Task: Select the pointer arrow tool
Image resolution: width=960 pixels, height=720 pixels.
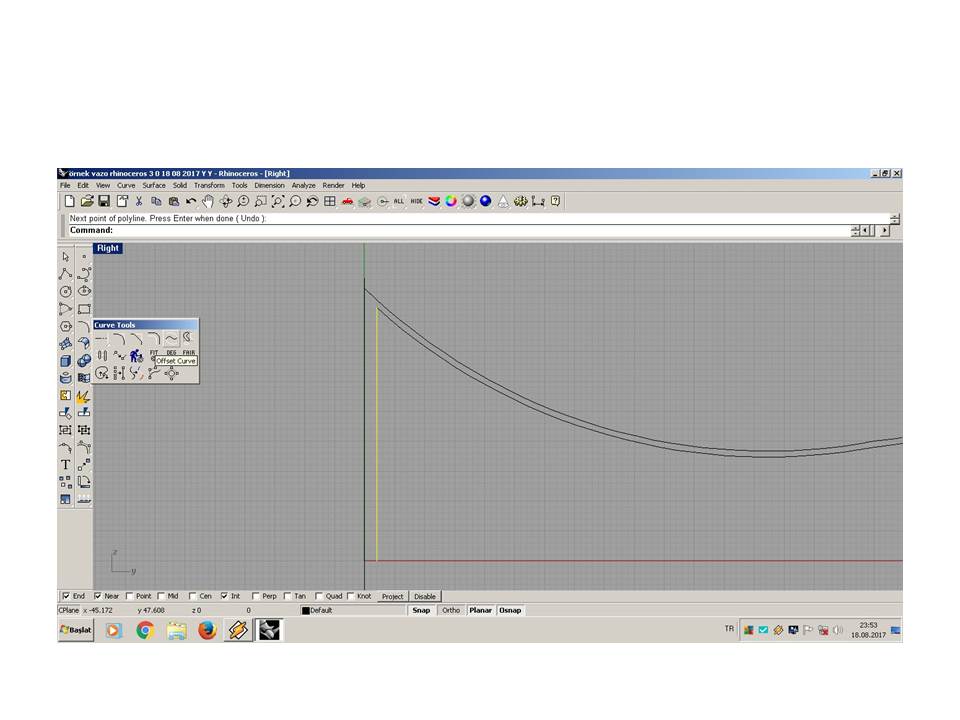Action: tap(66, 257)
